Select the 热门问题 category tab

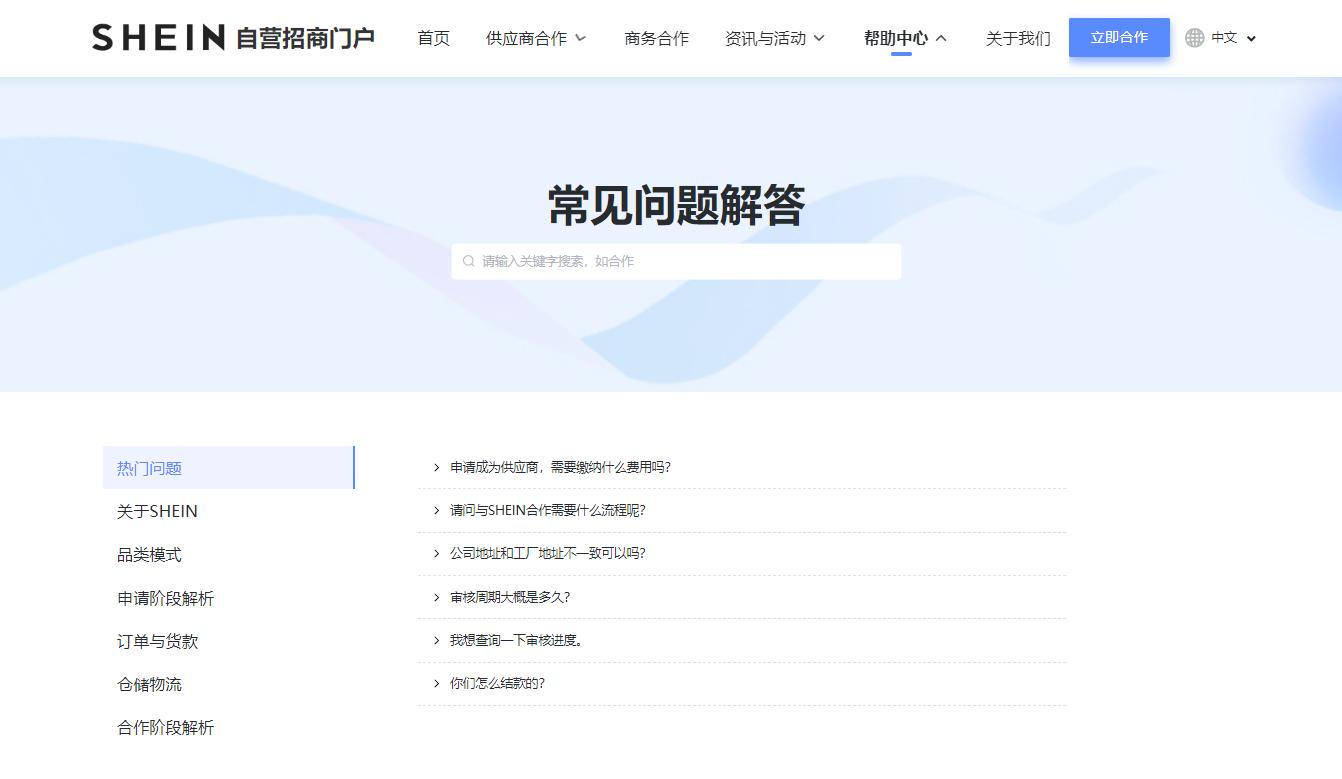pyautogui.click(x=229, y=468)
